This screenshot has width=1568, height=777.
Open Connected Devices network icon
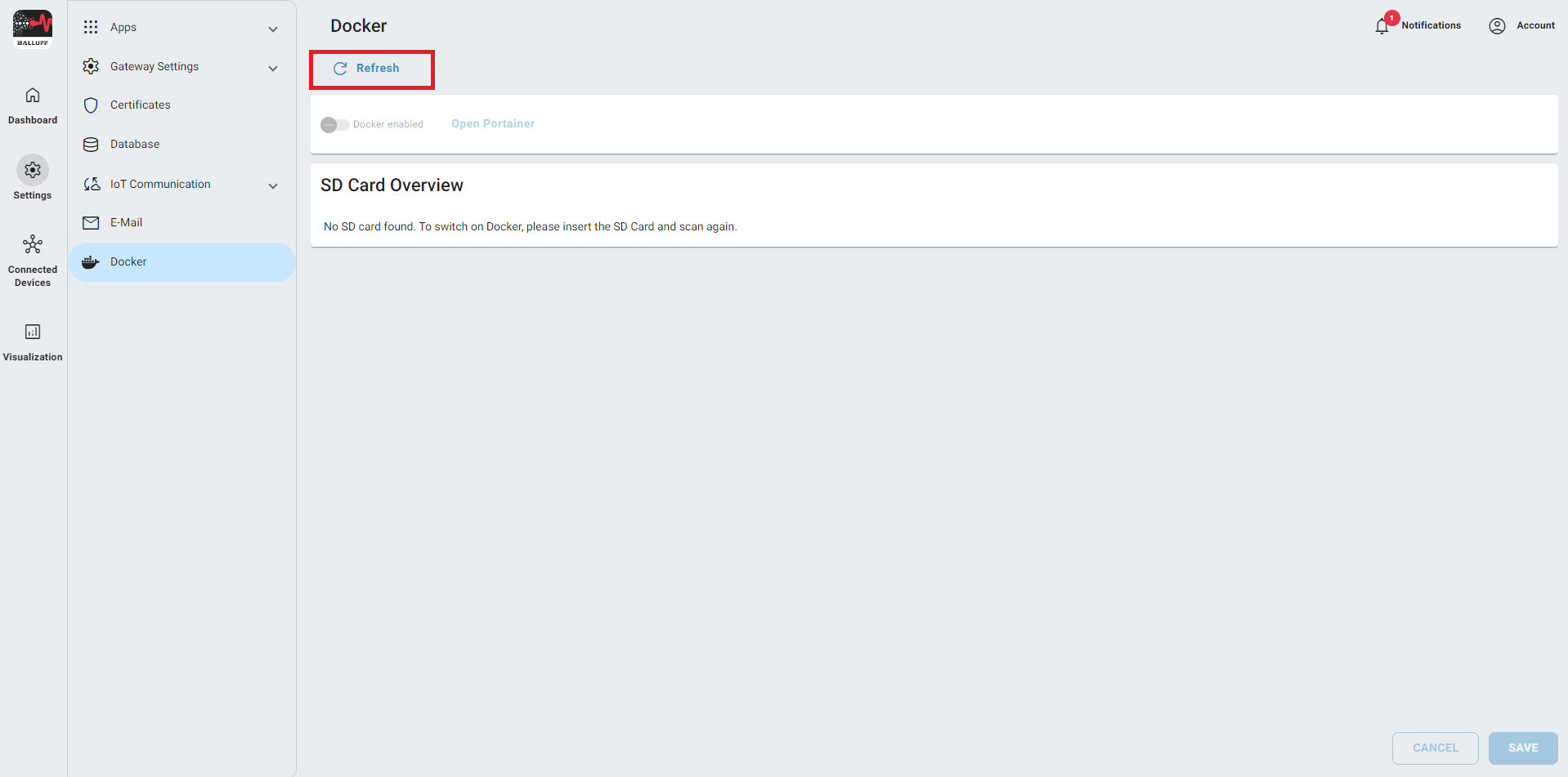[x=33, y=244]
